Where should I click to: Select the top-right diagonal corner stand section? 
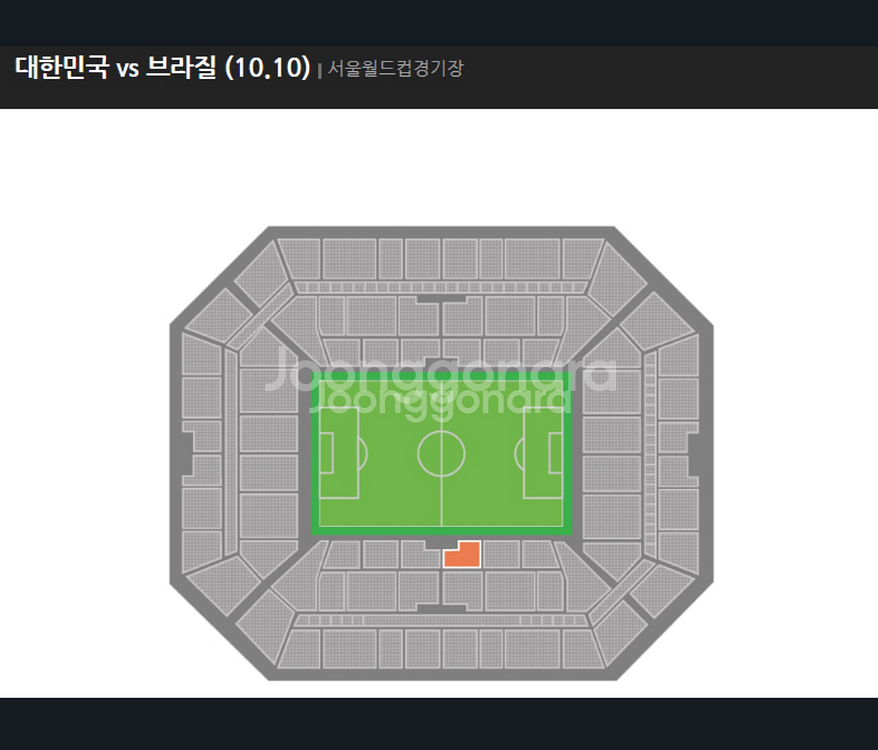click(x=617, y=274)
